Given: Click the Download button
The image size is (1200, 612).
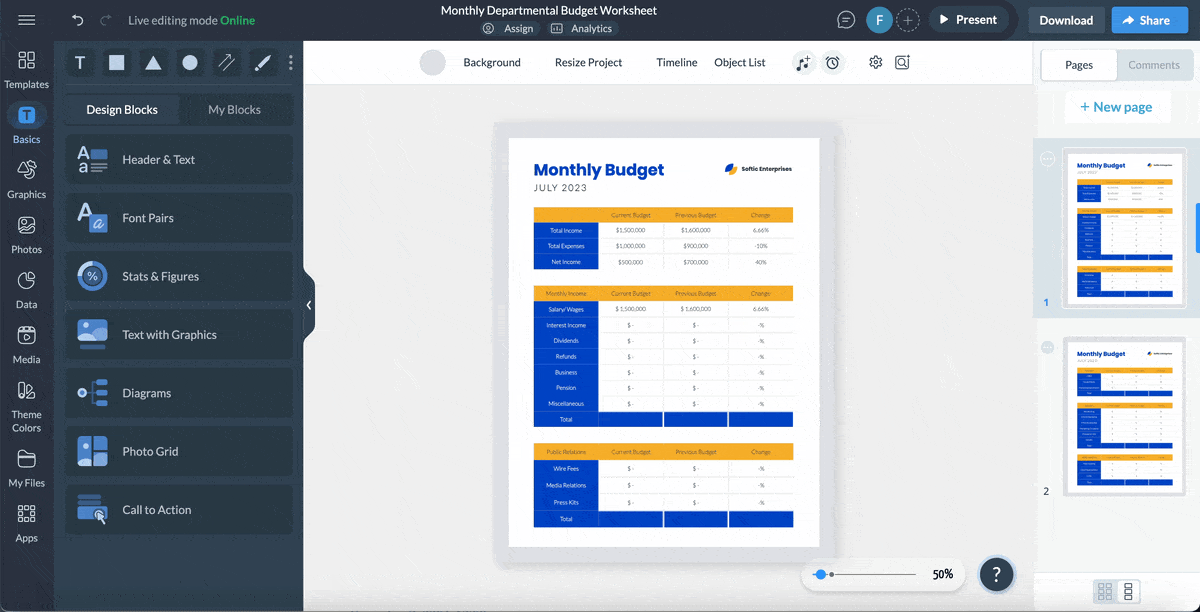Looking at the screenshot, I should click(x=1065, y=19).
